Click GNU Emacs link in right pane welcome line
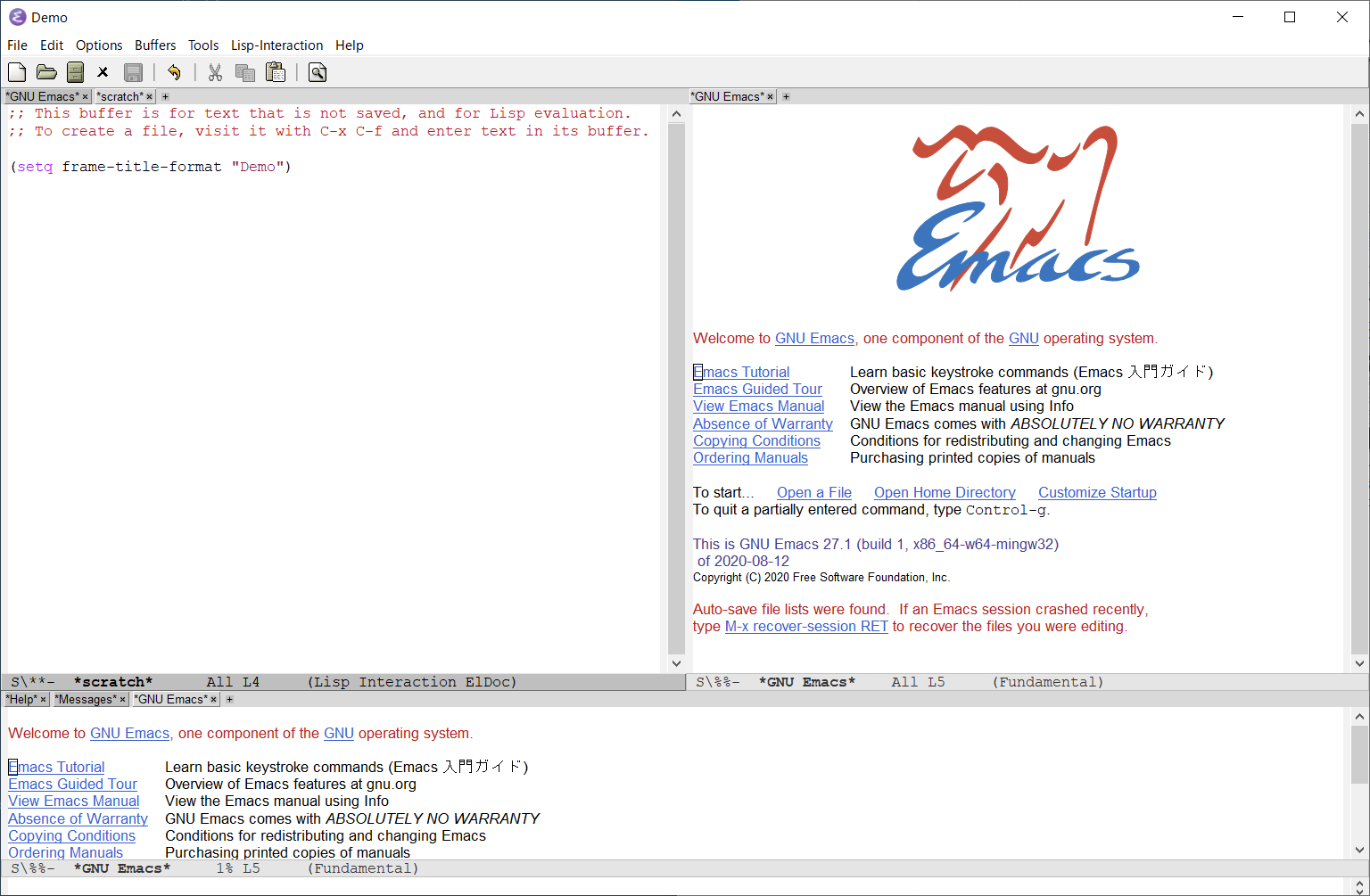 click(x=814, y=339)
